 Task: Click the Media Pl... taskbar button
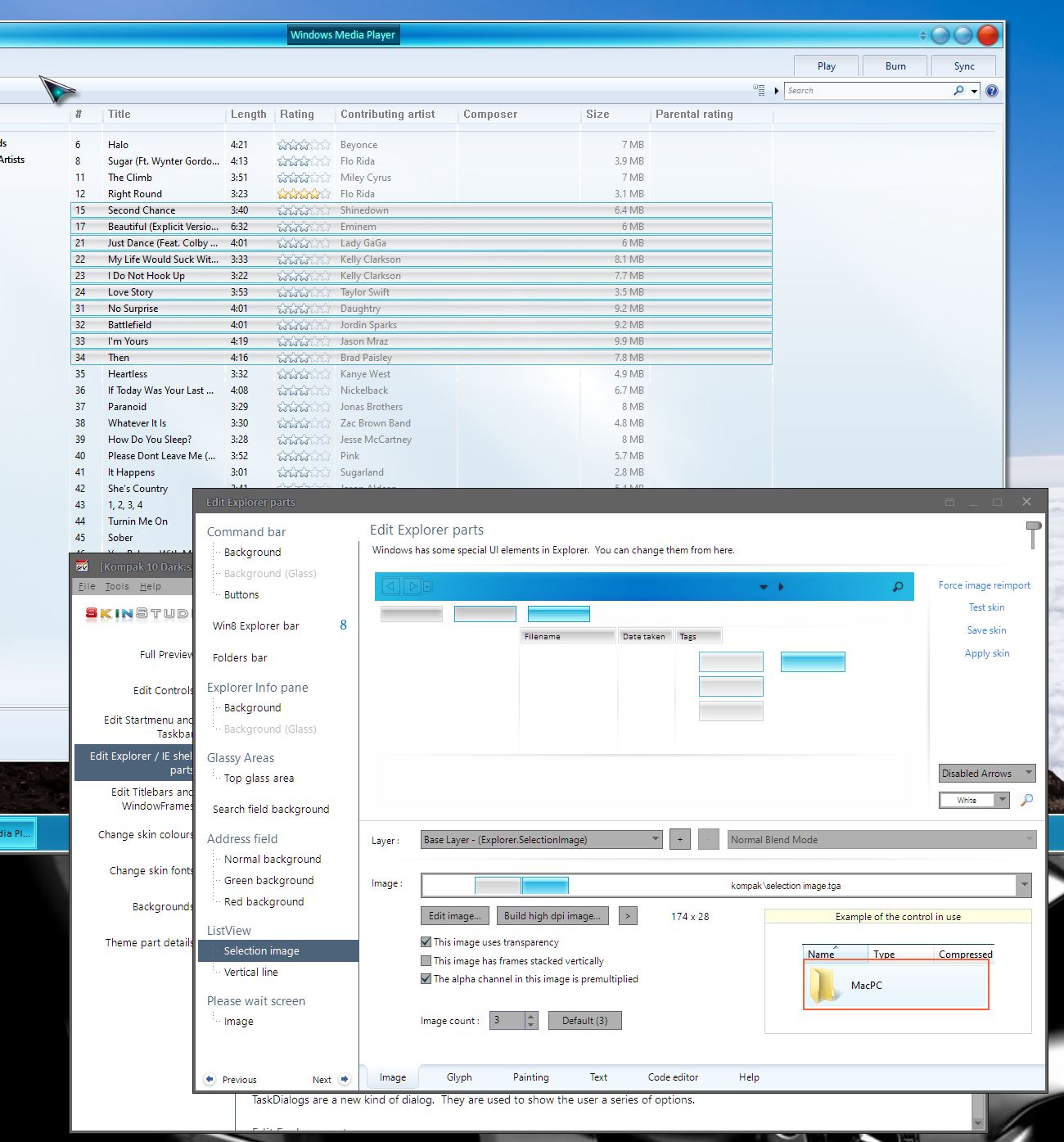tap(18, 833)
